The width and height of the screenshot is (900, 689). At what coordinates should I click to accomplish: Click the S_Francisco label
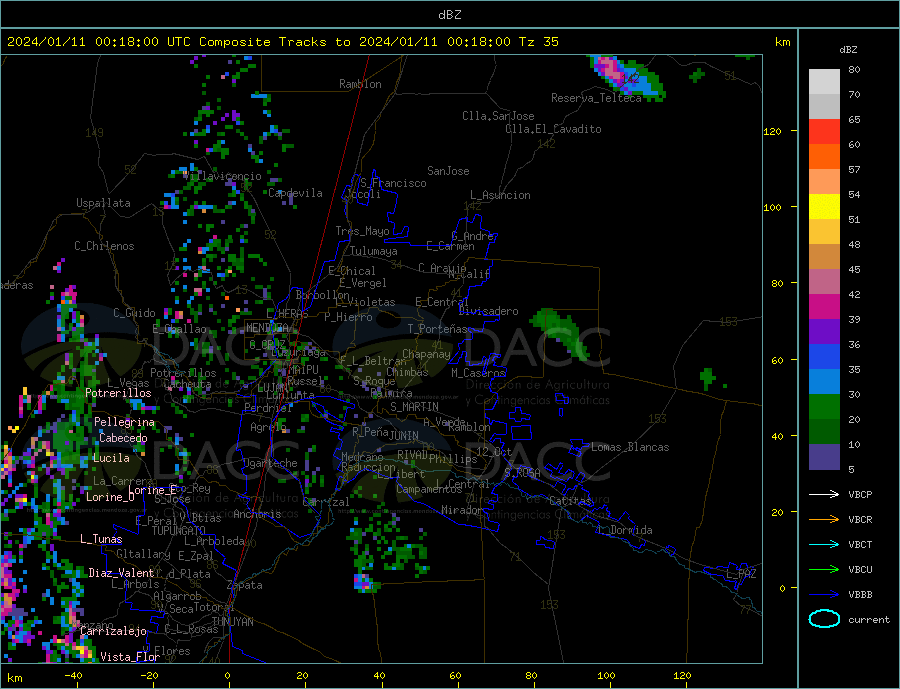pos(393,184)
